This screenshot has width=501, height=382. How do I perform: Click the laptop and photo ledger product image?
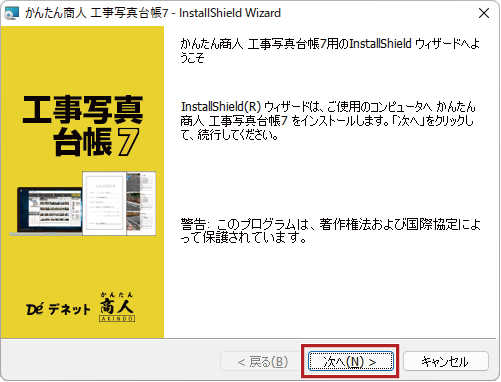tap(83, 204)
